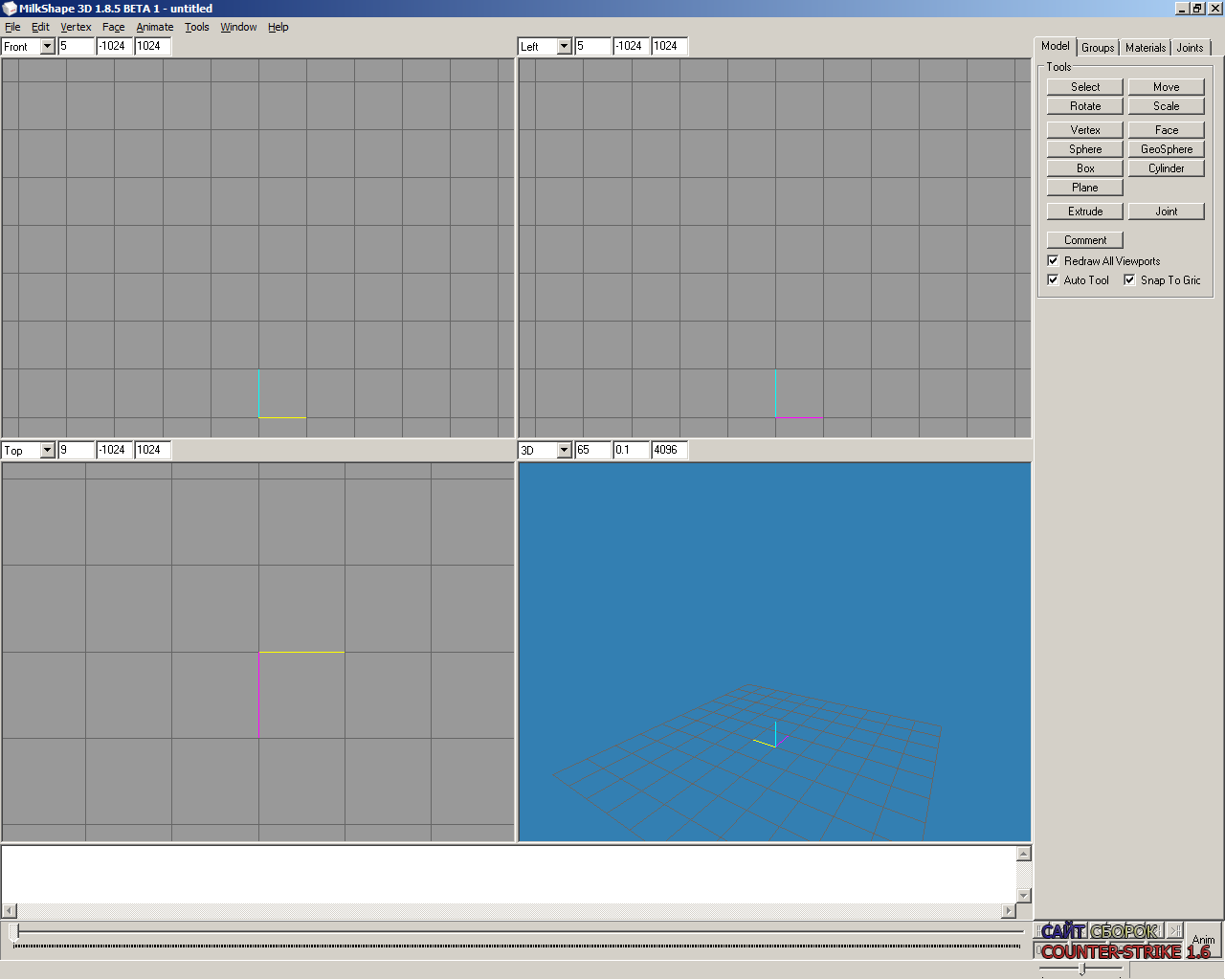Screen dimensions: 1225x980
Task: Open the Top viewport view dropdown
Action: click(x=47, y=451)
